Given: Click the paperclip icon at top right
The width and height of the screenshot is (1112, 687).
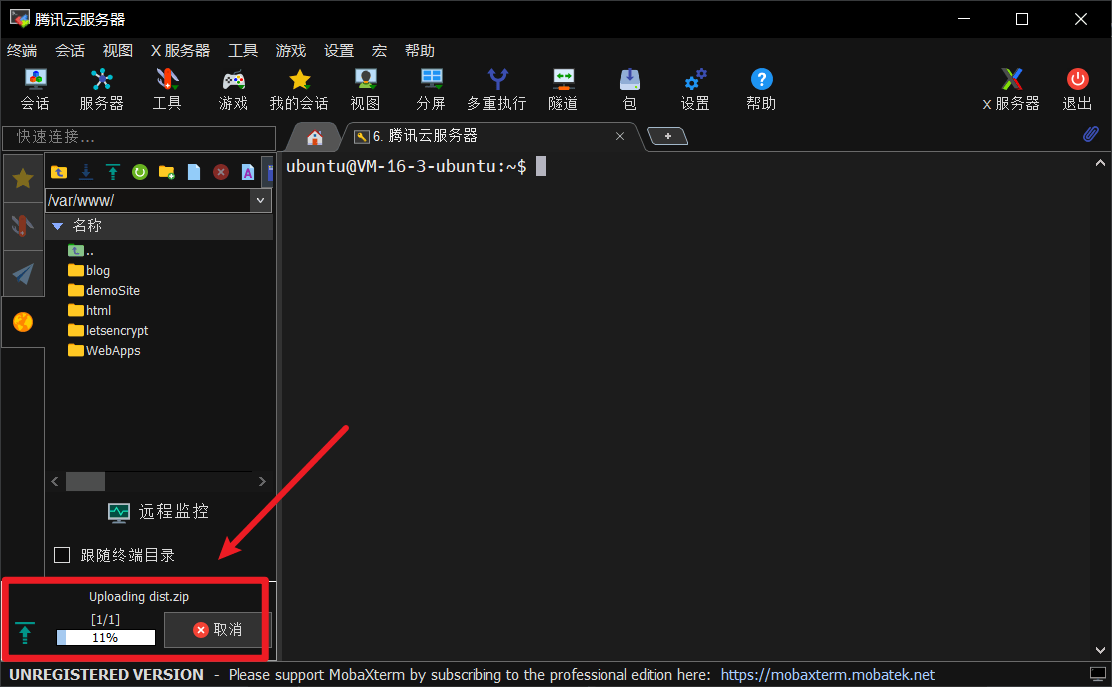Looking at the screenshot, I should coord(1091,134).
